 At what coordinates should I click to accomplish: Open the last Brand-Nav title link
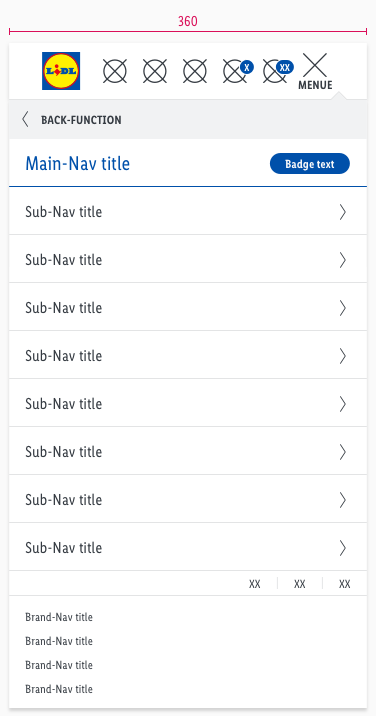tap(59, 689)
